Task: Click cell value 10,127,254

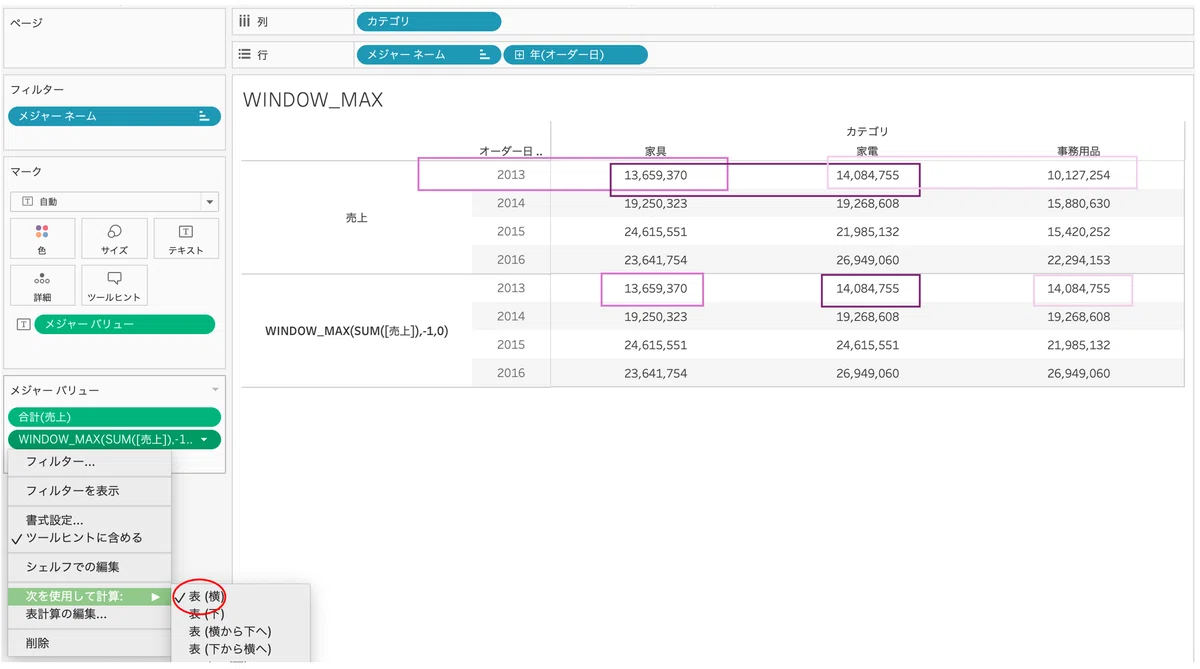Action: pyautogui.click(x=1078, y=175)
